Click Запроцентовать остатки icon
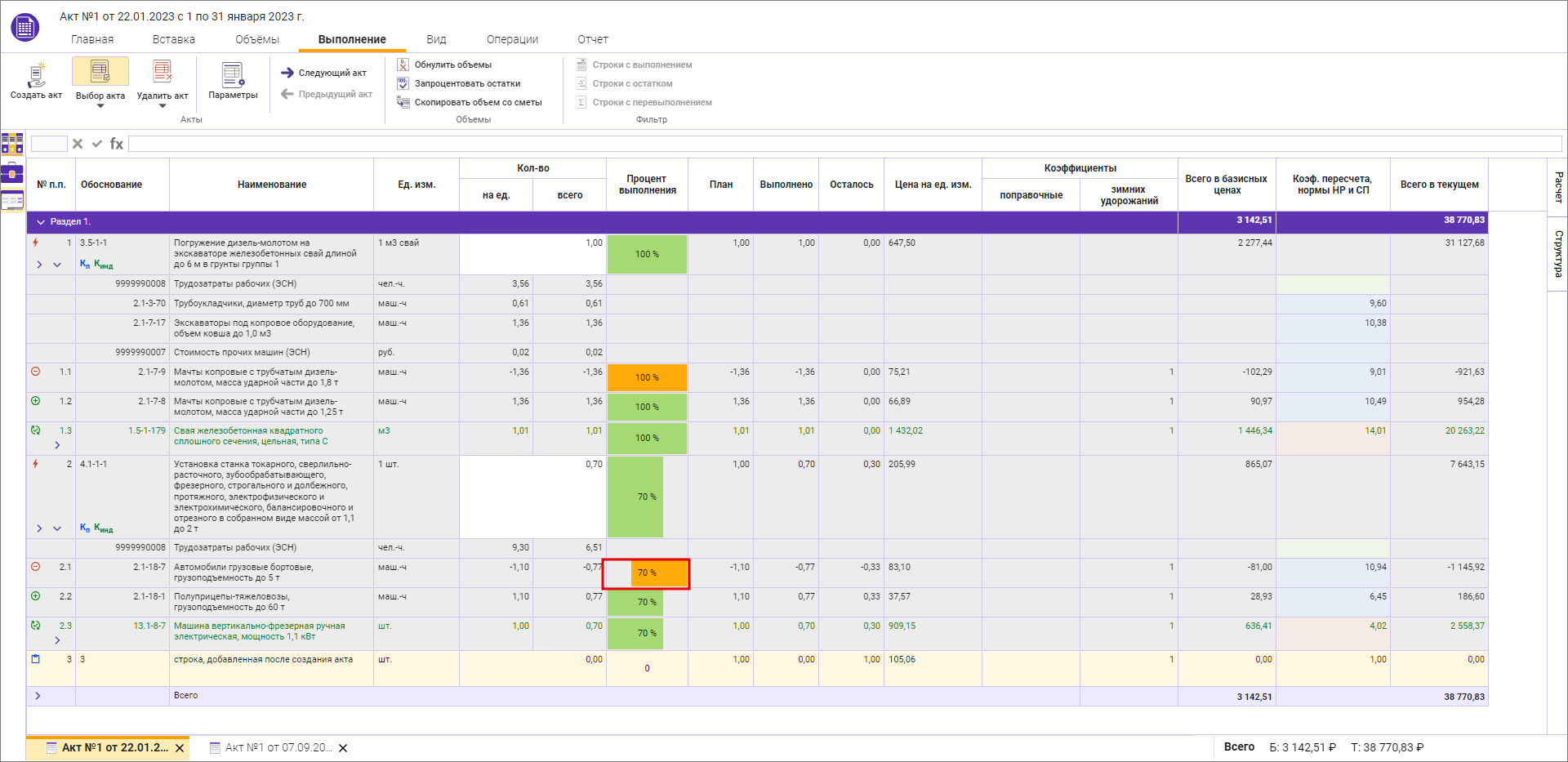 pyautogui.click(x=403, y=83)
